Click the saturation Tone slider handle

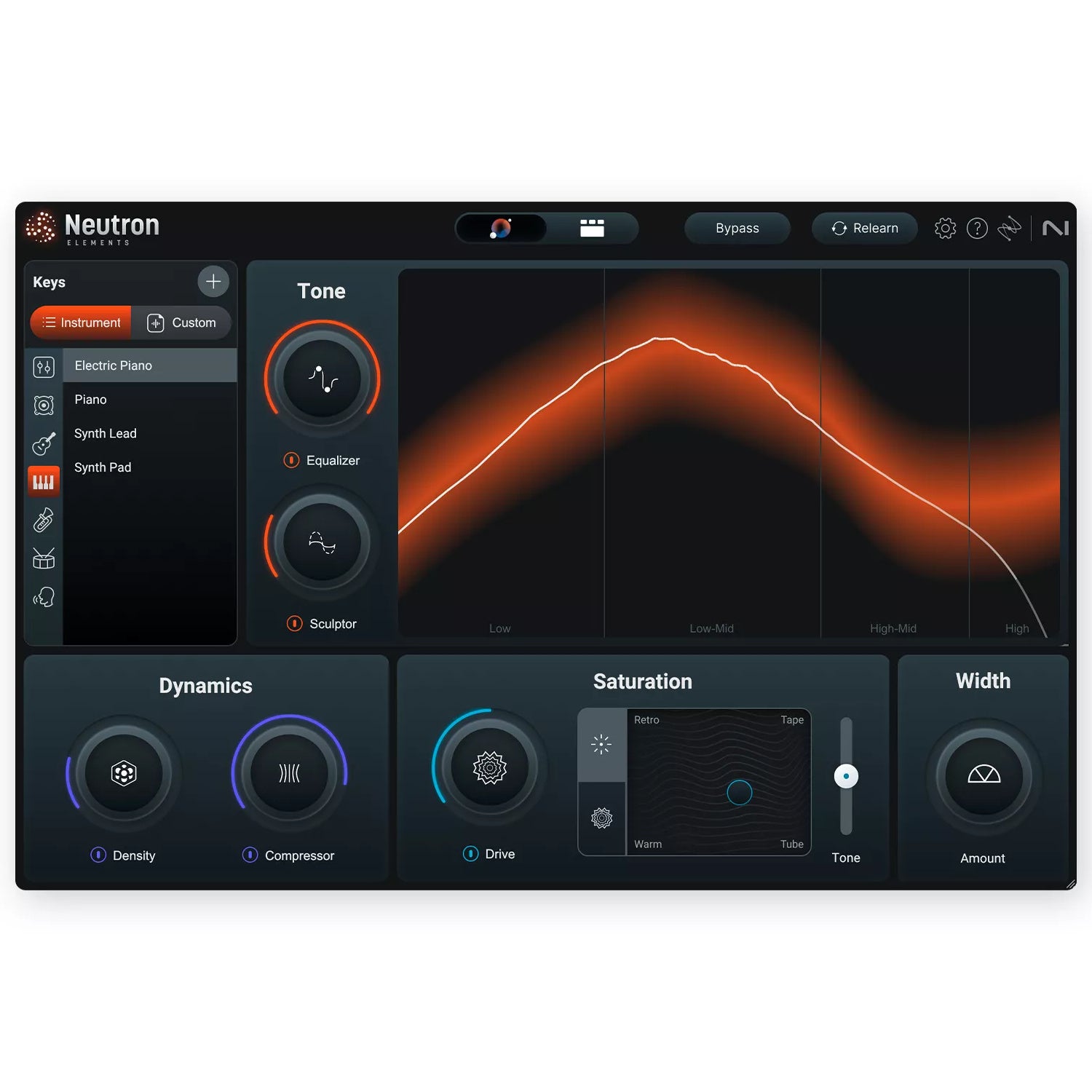pos(846,776)
